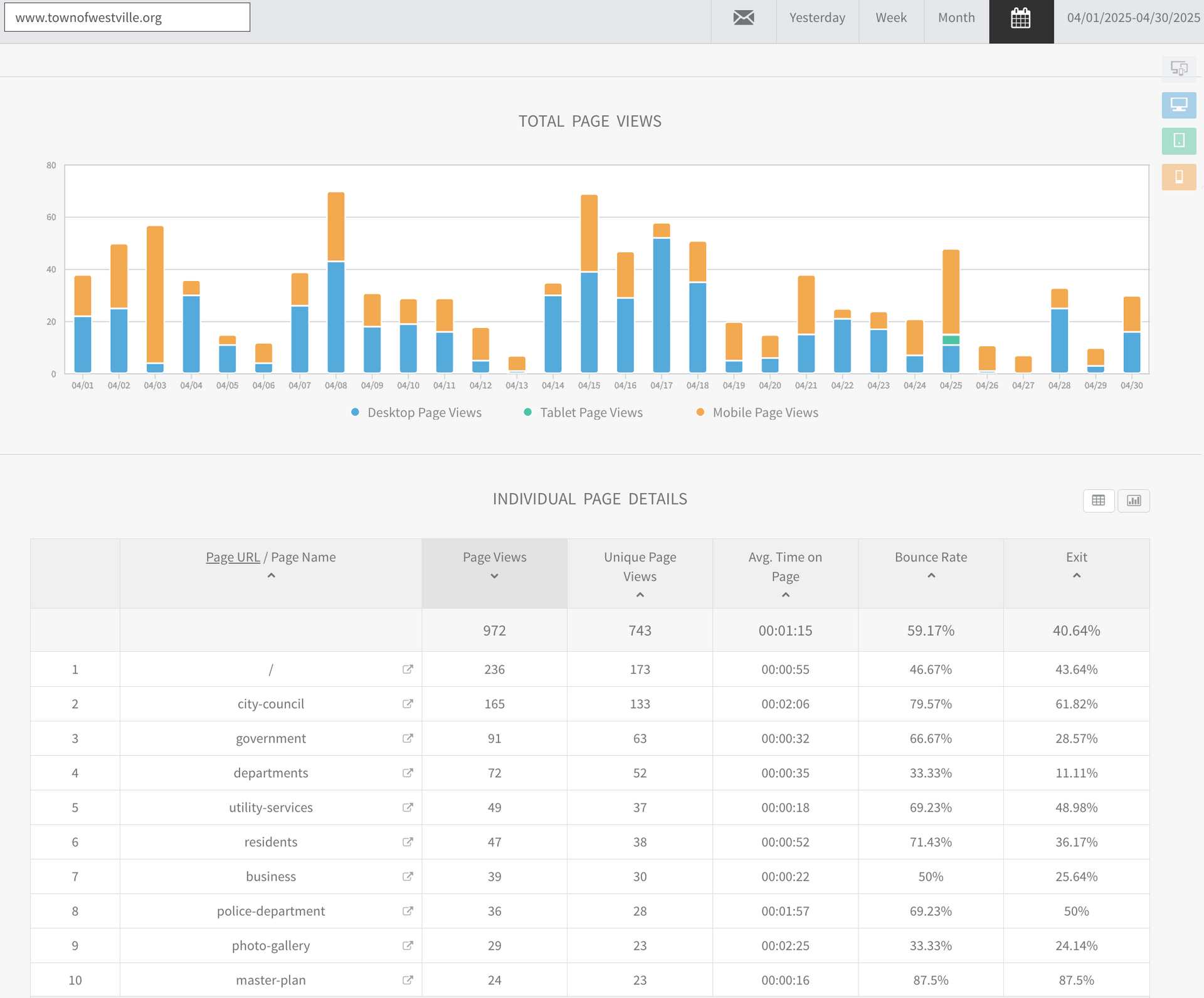Toggle mobile device filter button
Screen dimensions: 1204x998
1179,177
